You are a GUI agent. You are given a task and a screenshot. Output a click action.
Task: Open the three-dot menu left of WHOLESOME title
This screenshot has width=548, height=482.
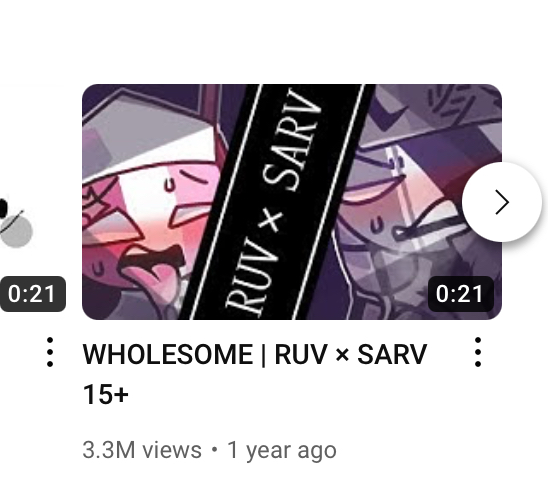click(x=50, y=352)
